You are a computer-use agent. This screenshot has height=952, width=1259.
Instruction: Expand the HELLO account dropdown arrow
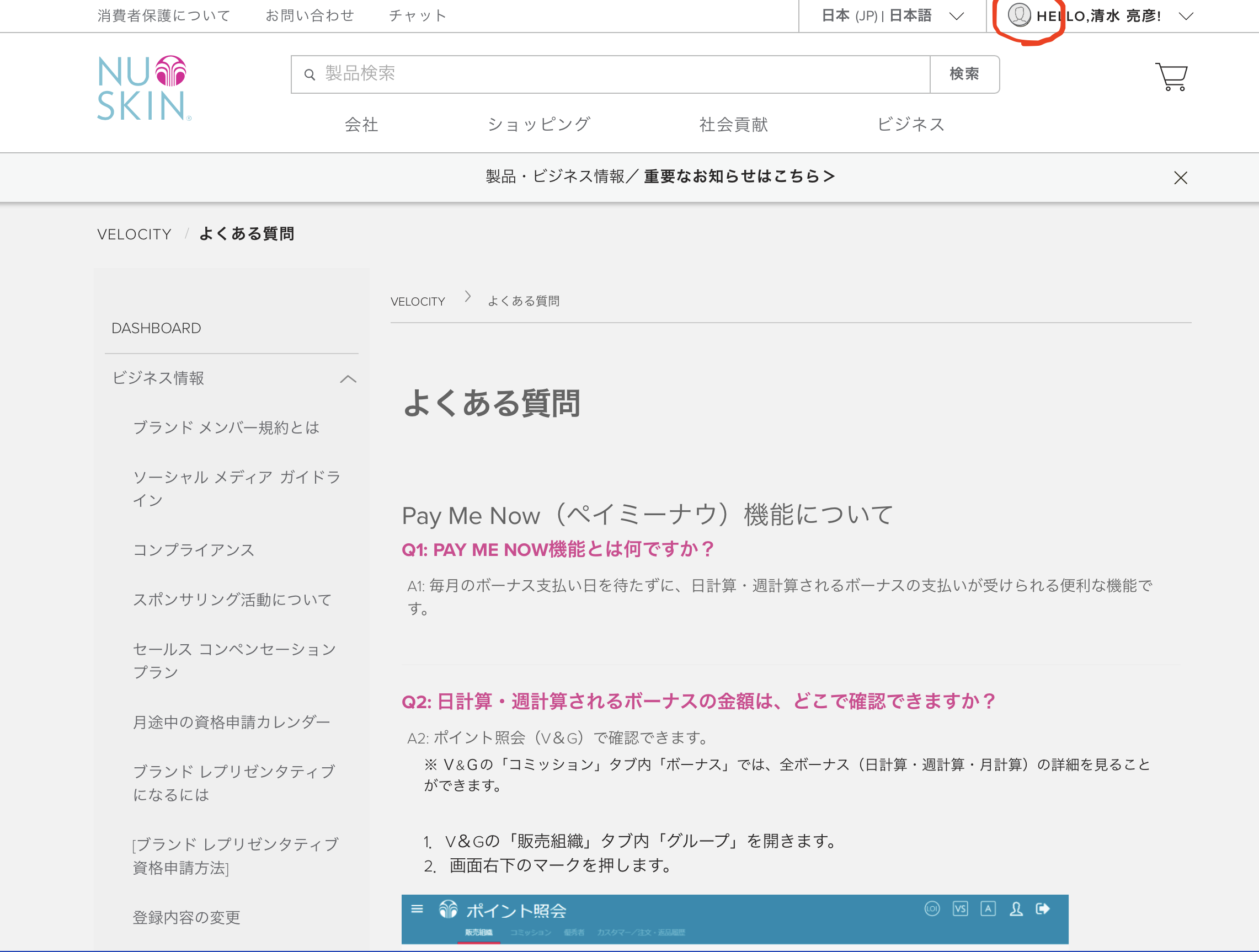(x=1186, y=16)
